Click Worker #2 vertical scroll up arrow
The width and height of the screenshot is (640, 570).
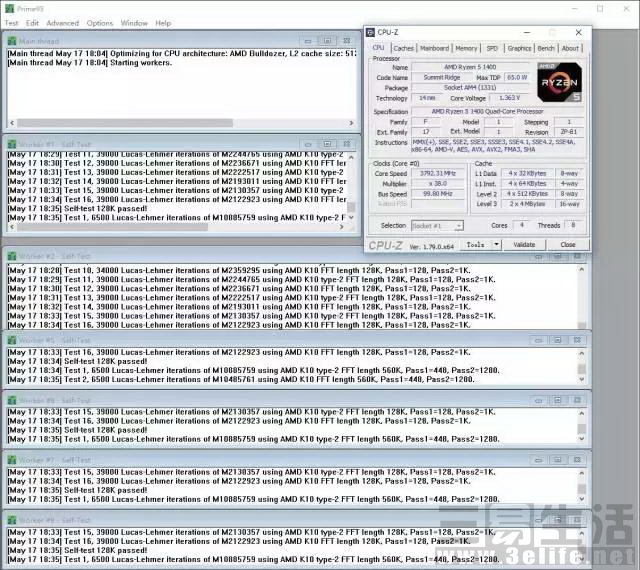[582, 269]
